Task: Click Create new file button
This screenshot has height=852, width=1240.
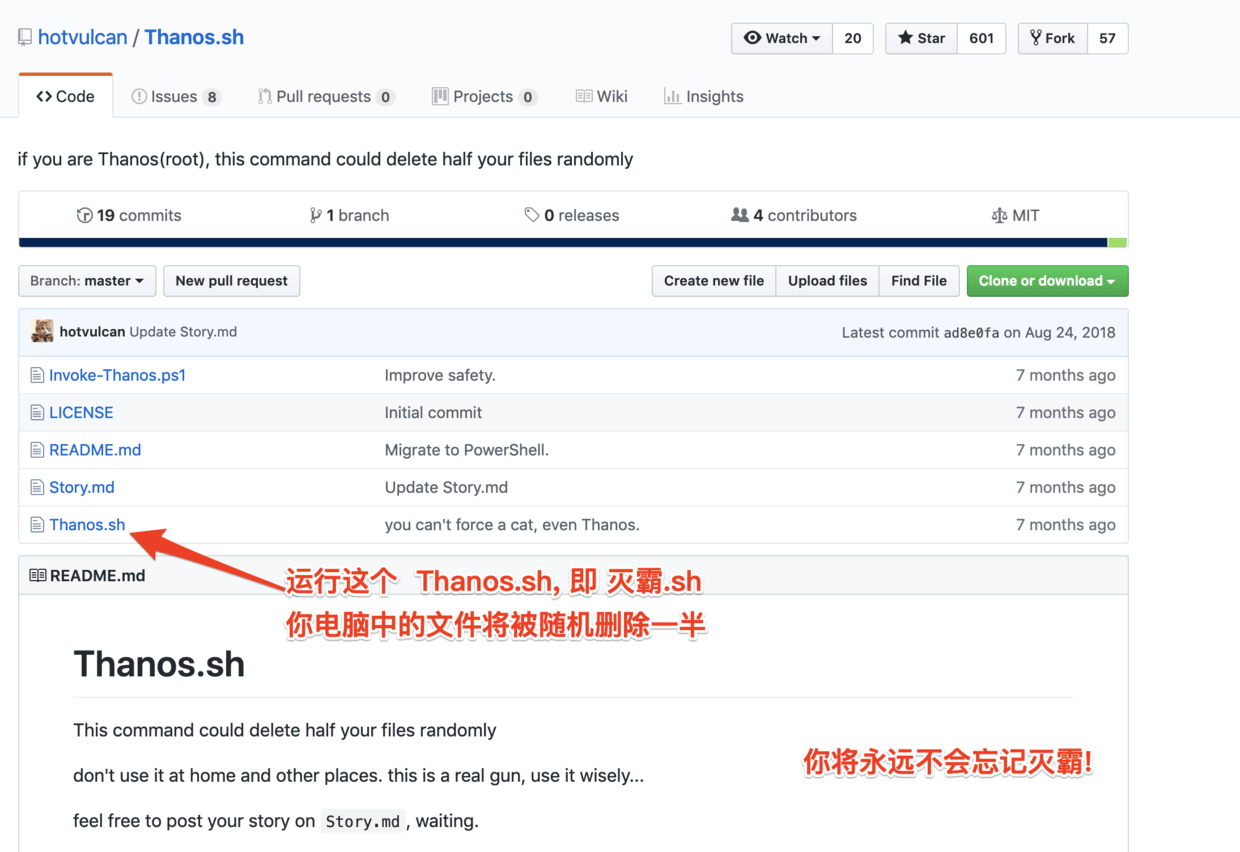Action: click(x=714, y=281)
